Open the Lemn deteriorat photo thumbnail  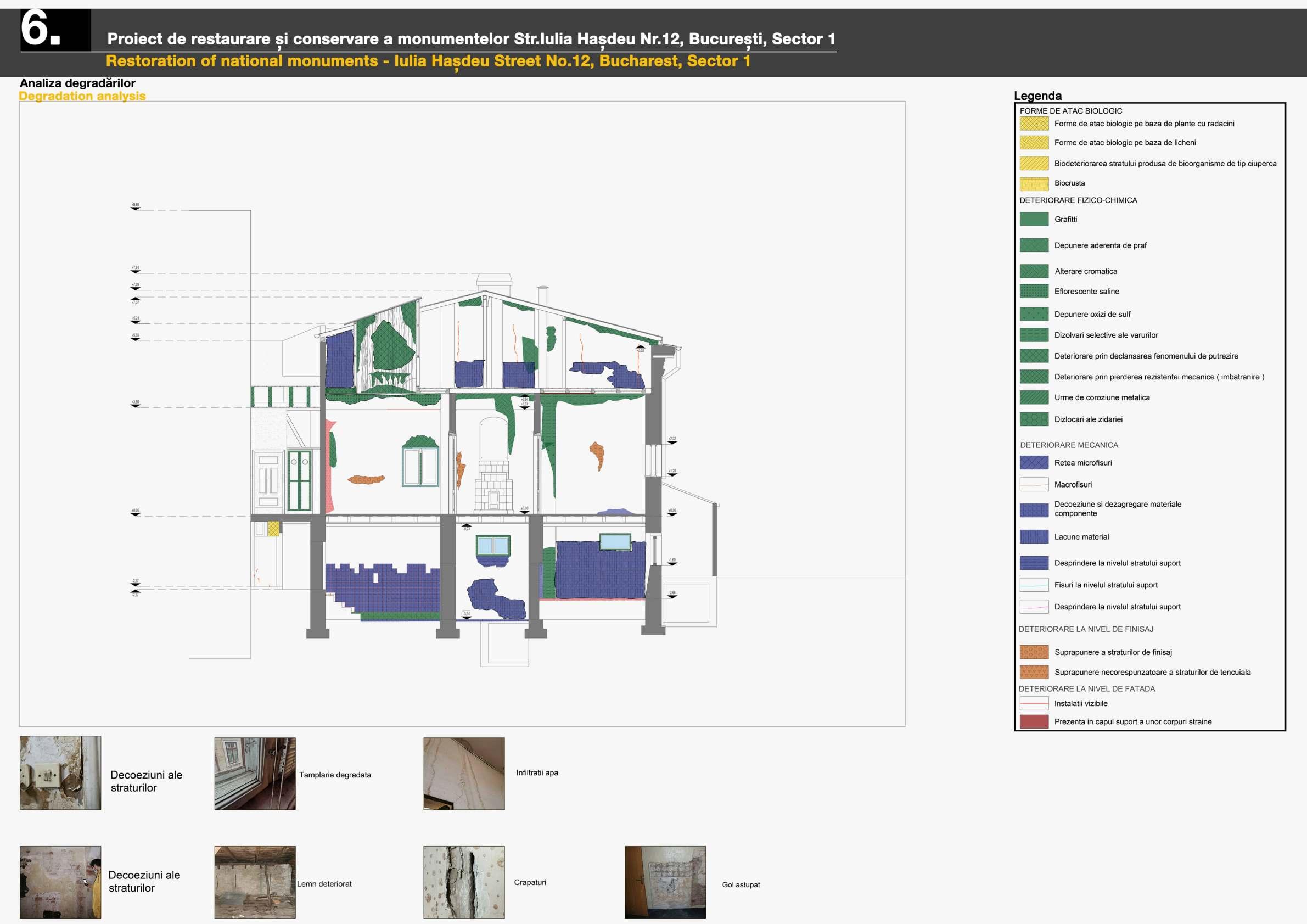255,881
